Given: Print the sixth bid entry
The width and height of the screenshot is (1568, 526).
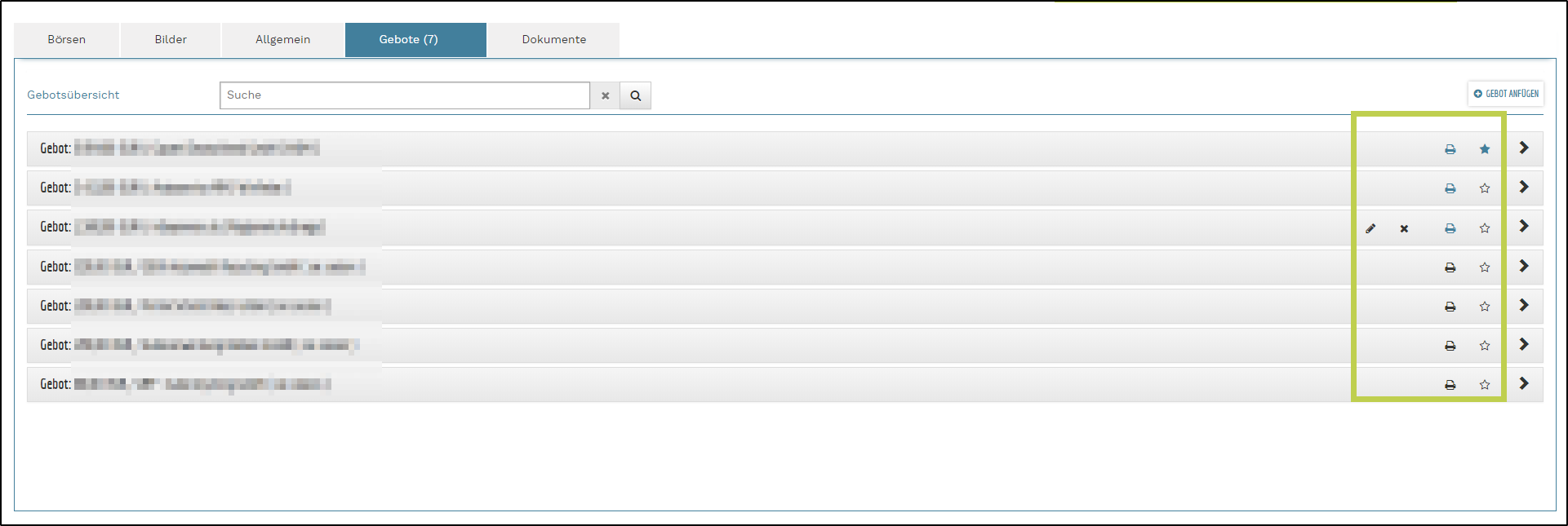Looking at the screenshot, I should pos(1450,346).
